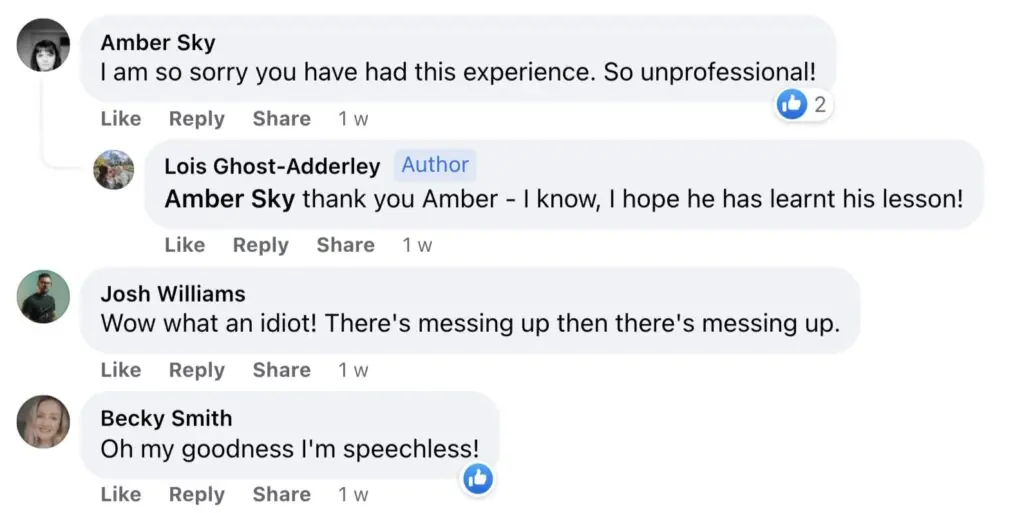Reply to Amber Sky's comment
The height and width of the screenshot is (513, 1024).
pos(196,119)
